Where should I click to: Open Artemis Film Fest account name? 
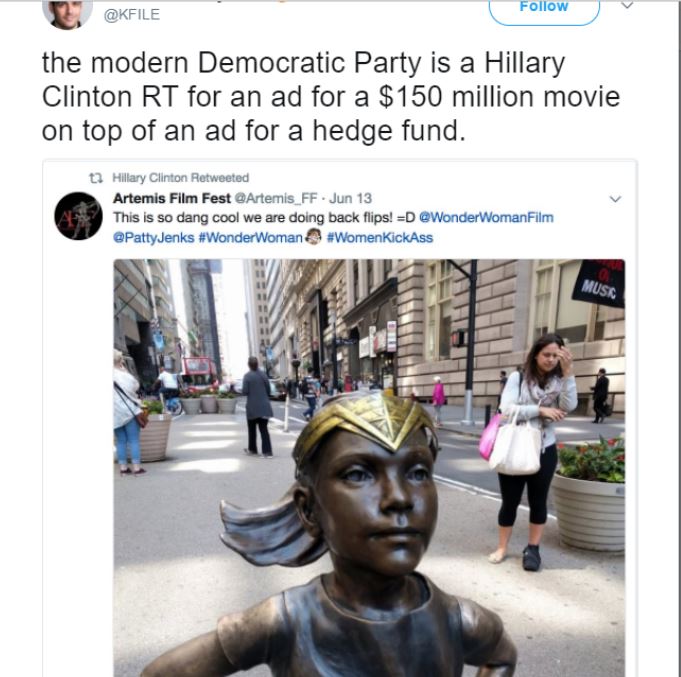172,198
